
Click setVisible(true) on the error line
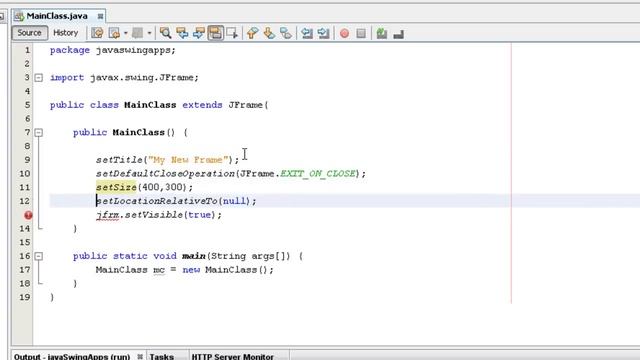click(x=170, y=215)
